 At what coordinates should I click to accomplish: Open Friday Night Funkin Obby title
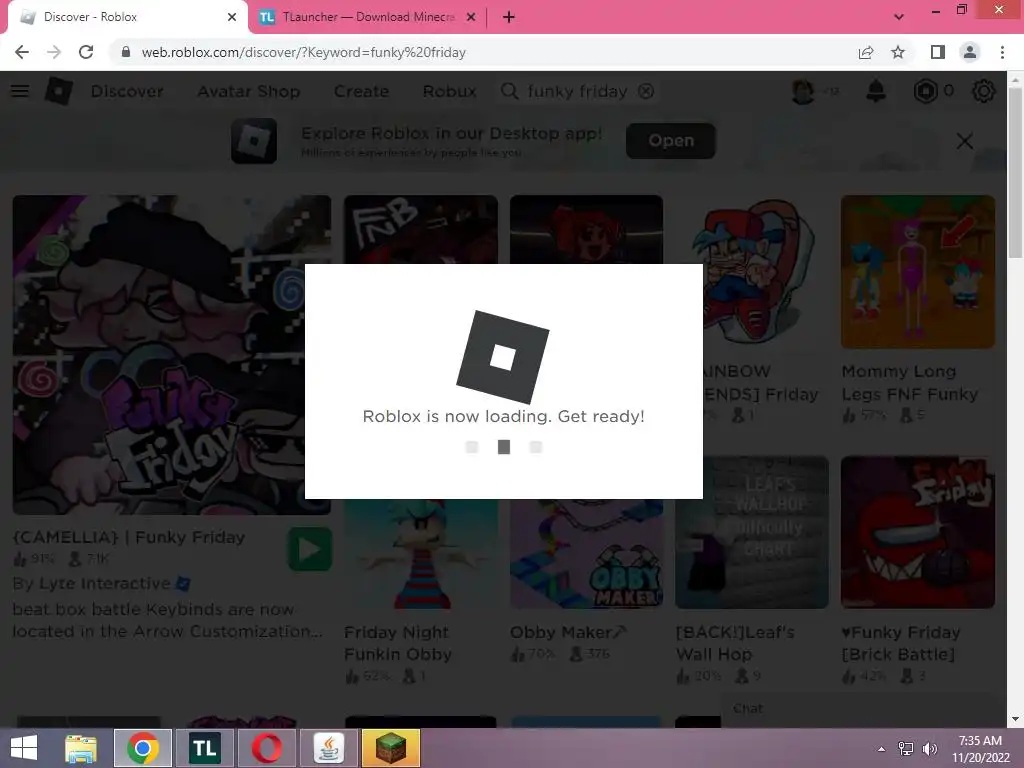click(398, 643)
